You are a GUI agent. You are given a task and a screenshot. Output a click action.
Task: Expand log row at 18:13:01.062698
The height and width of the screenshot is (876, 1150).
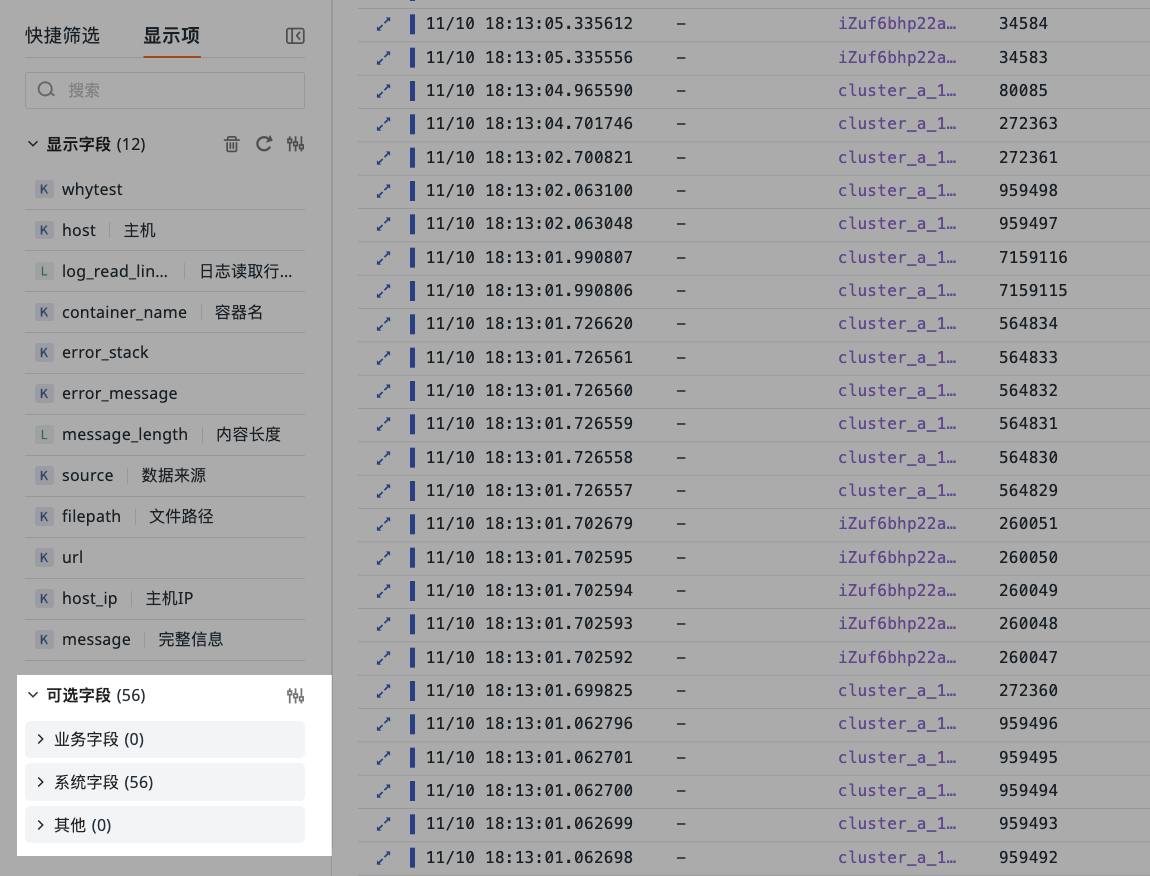pos(383,857)
